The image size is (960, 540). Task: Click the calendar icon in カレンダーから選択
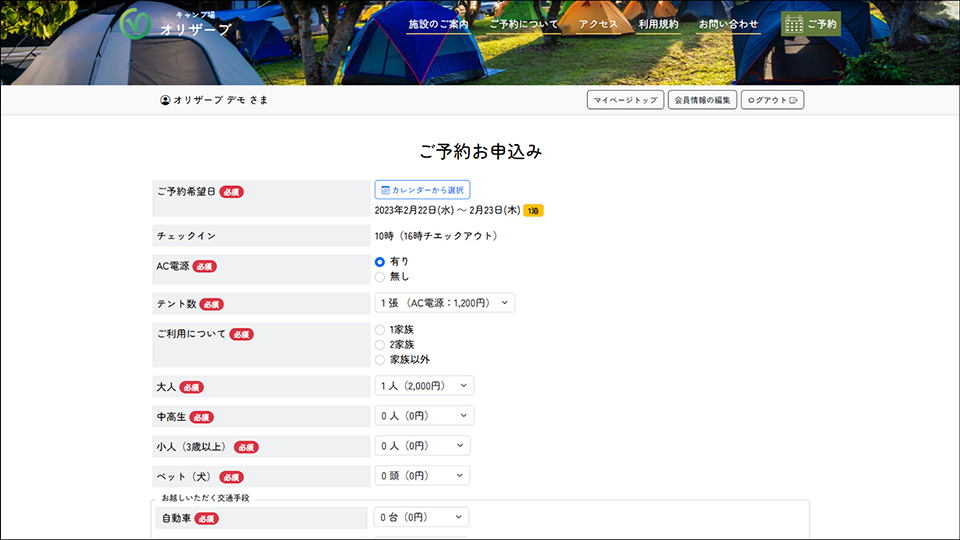tap(385, 190)
